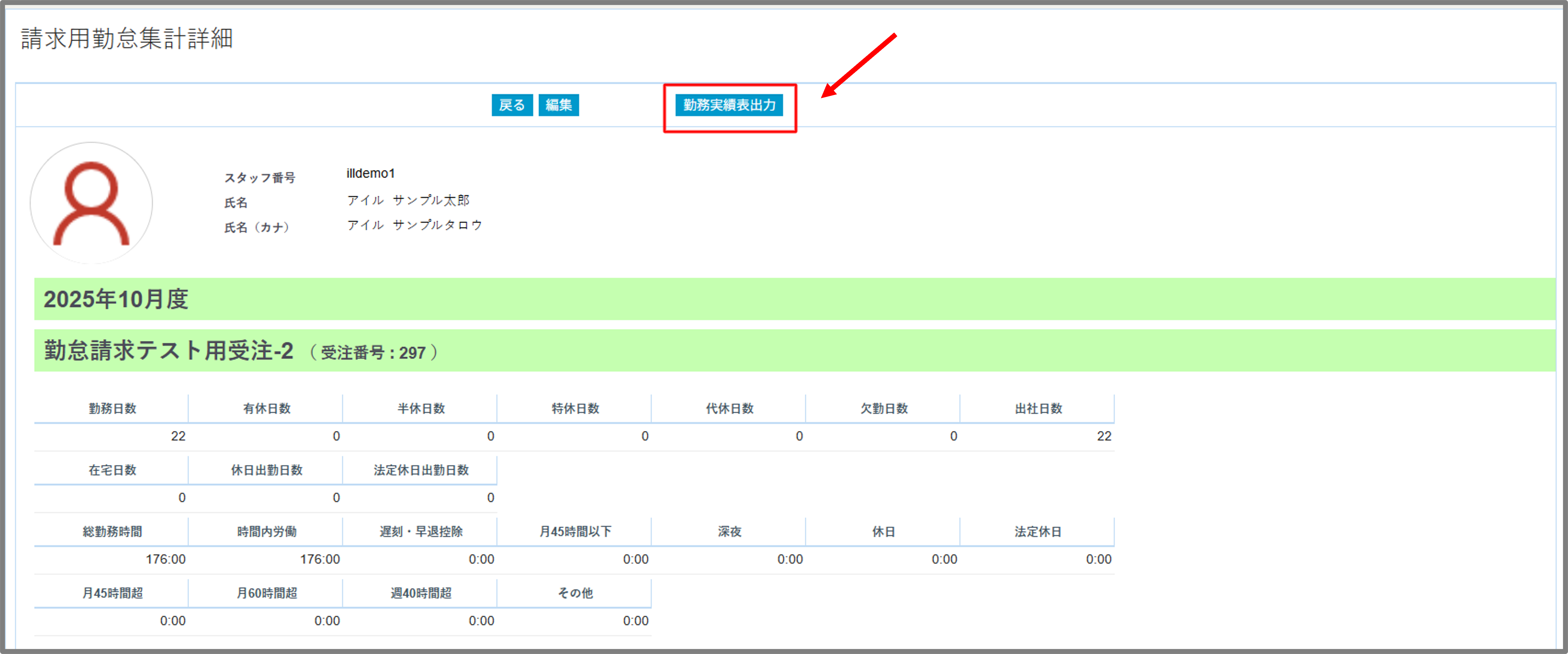Screen dimensions: 1568x654
Task: Click the 特休日数 column header
Action: point(575,409)
